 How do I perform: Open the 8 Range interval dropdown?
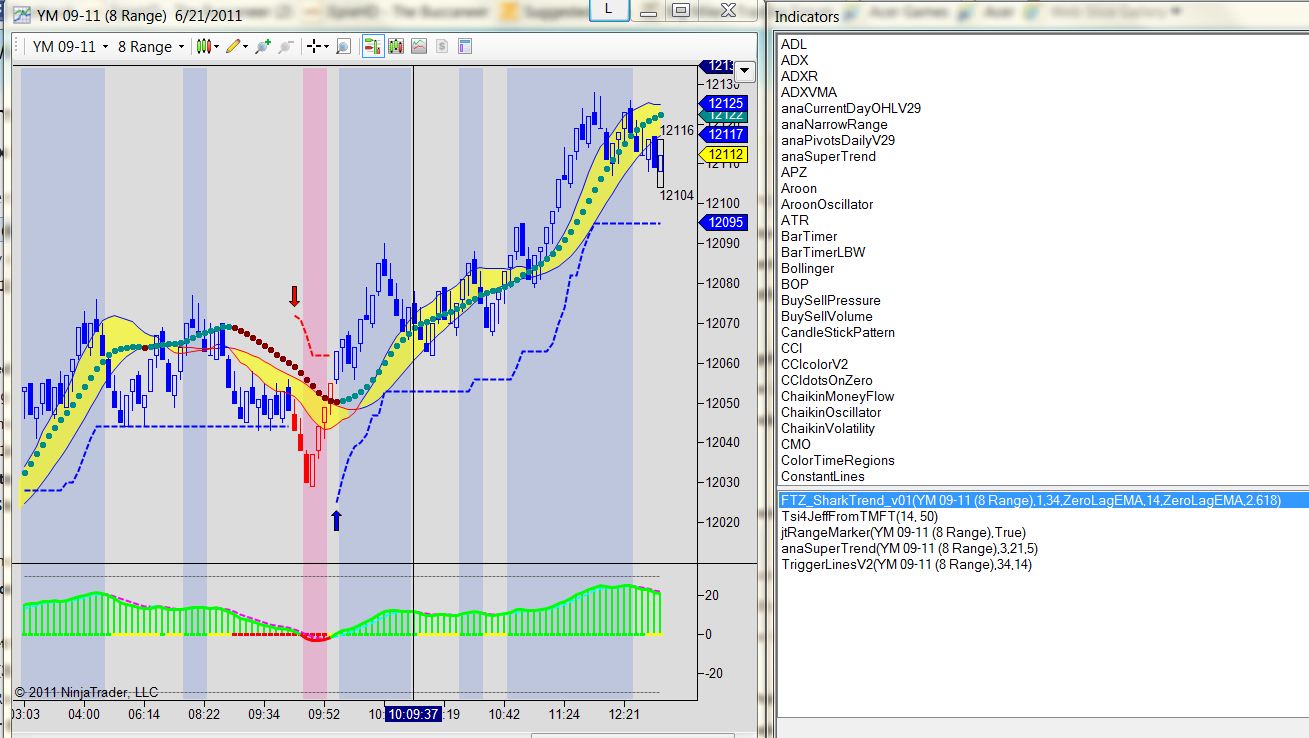point(151,46)
